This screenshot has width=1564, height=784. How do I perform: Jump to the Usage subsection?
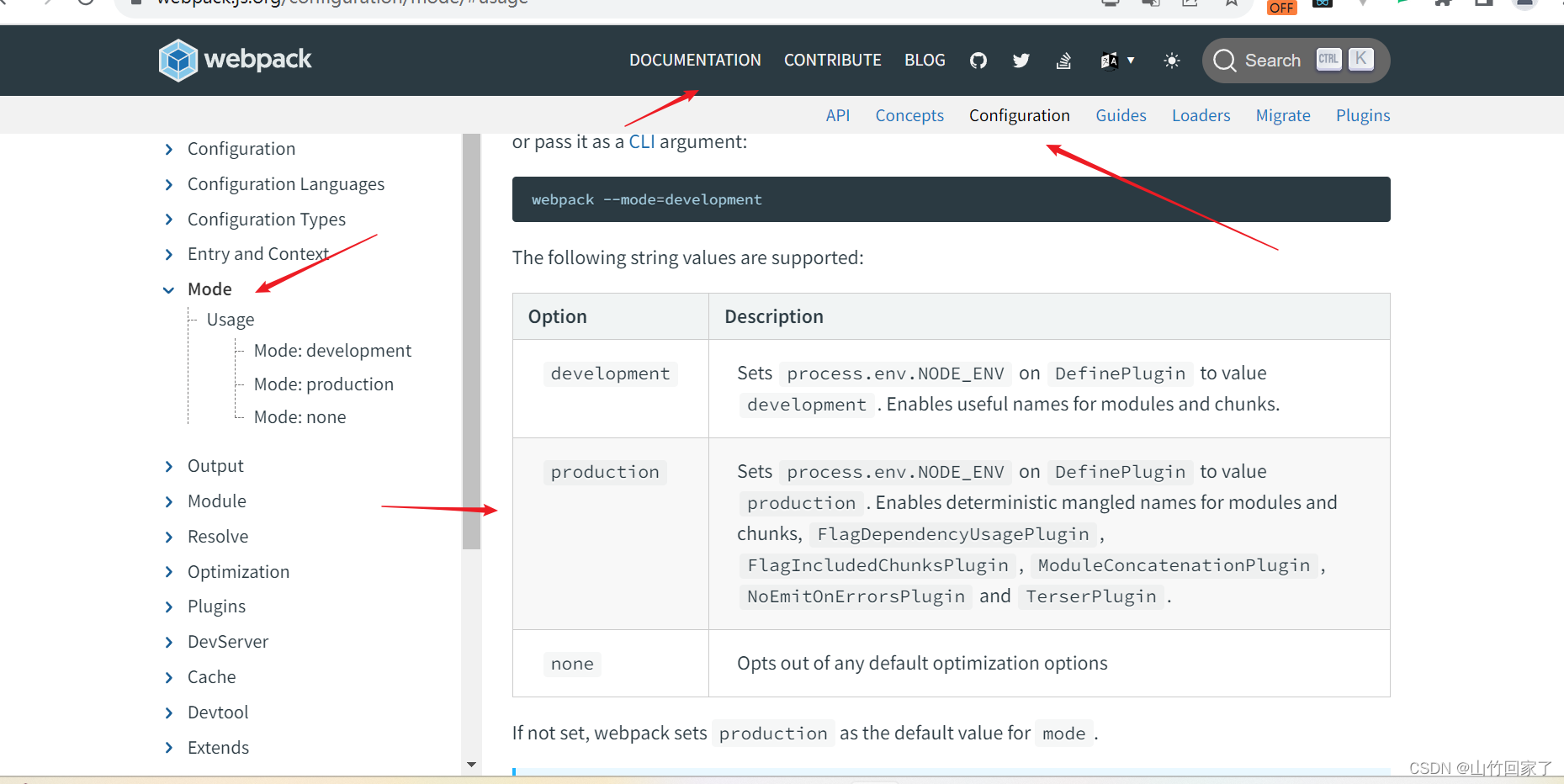click(231, 320)
